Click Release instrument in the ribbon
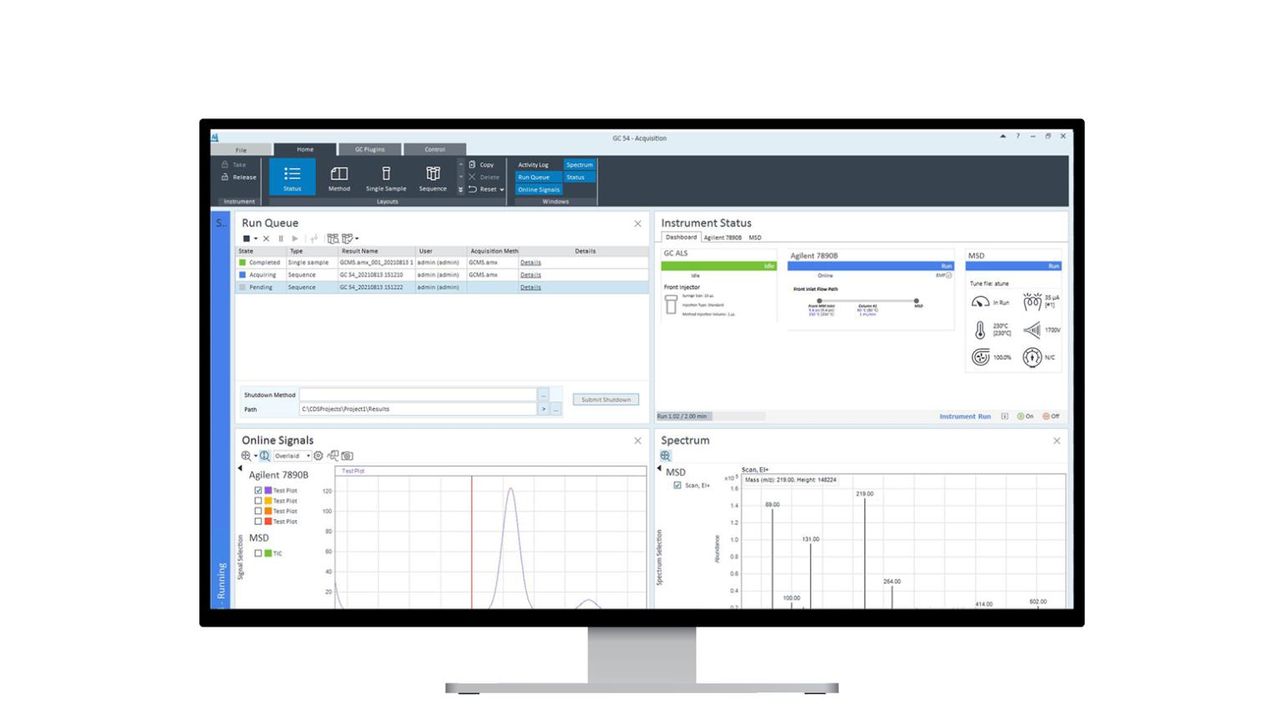Image resolution: width=1280 pixels, height=720 pixels. [x=238, y=177]
